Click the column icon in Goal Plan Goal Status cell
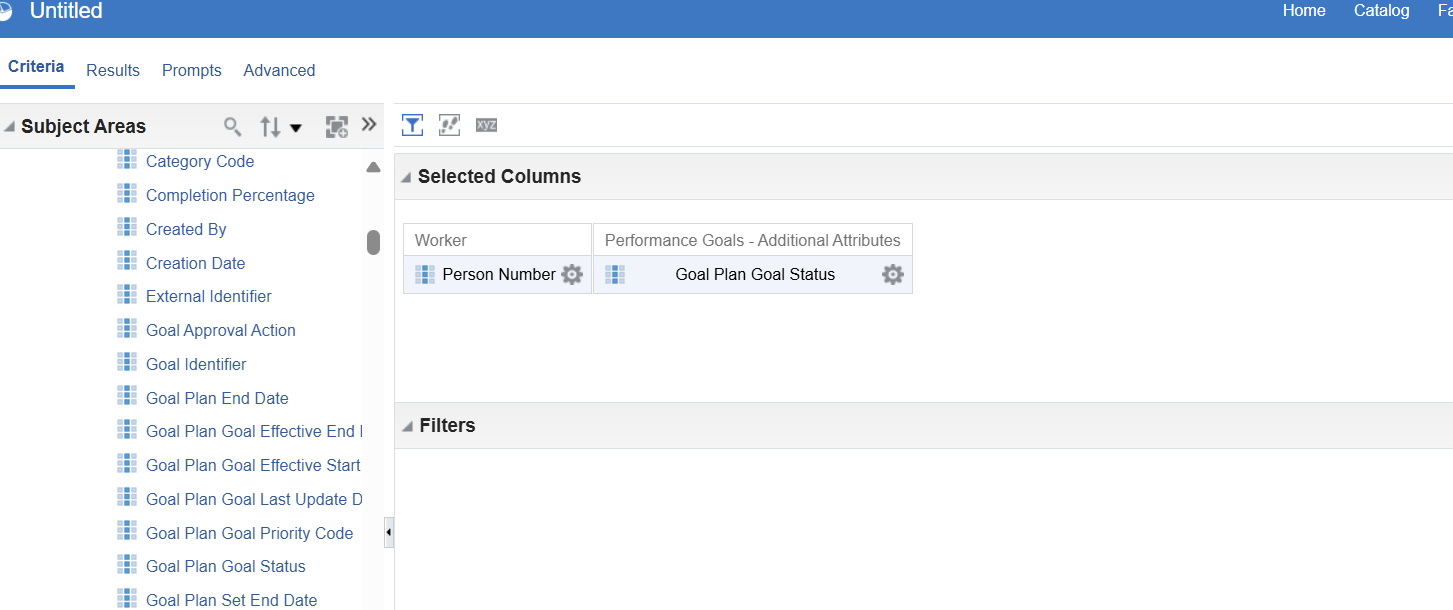 click(615, 274)
